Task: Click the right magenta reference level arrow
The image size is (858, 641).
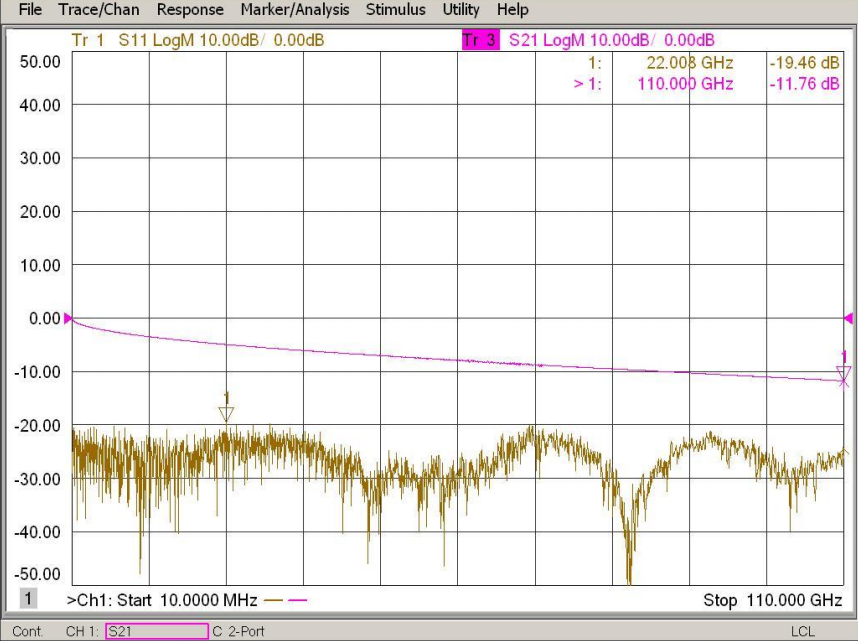Action: [x=848, y=318]
